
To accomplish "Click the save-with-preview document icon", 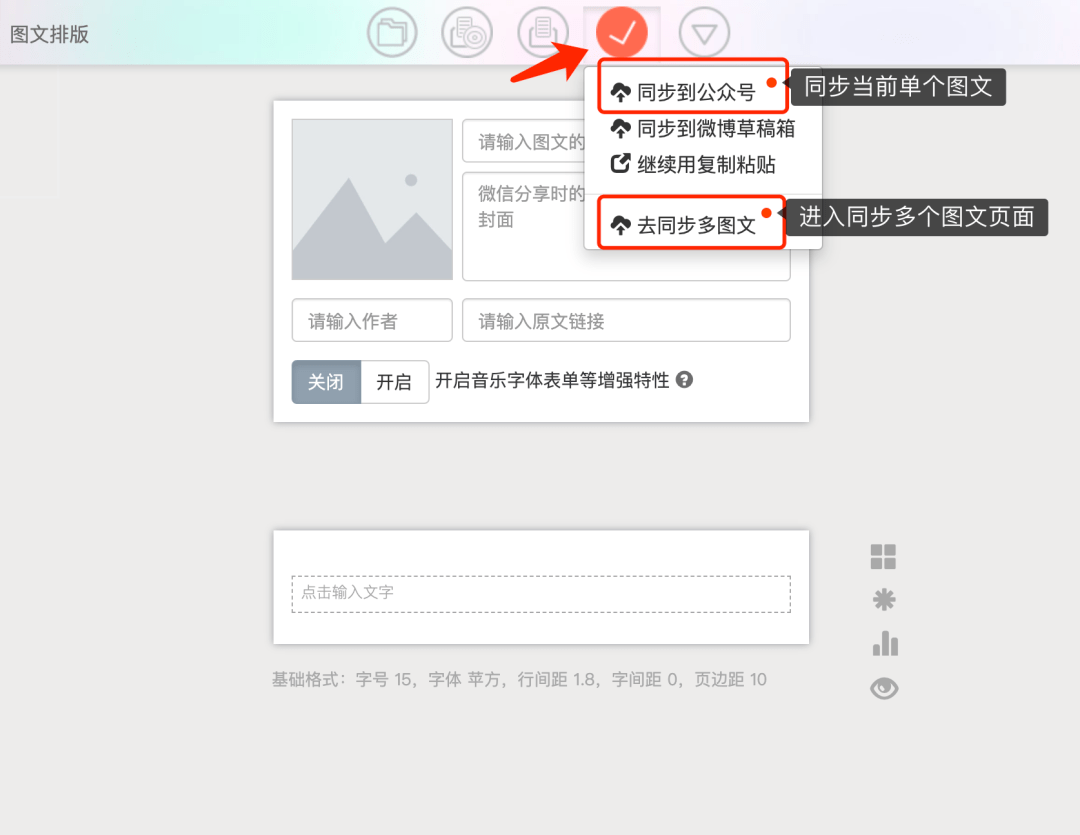I will pyautogui.click(x=467, y=32).
